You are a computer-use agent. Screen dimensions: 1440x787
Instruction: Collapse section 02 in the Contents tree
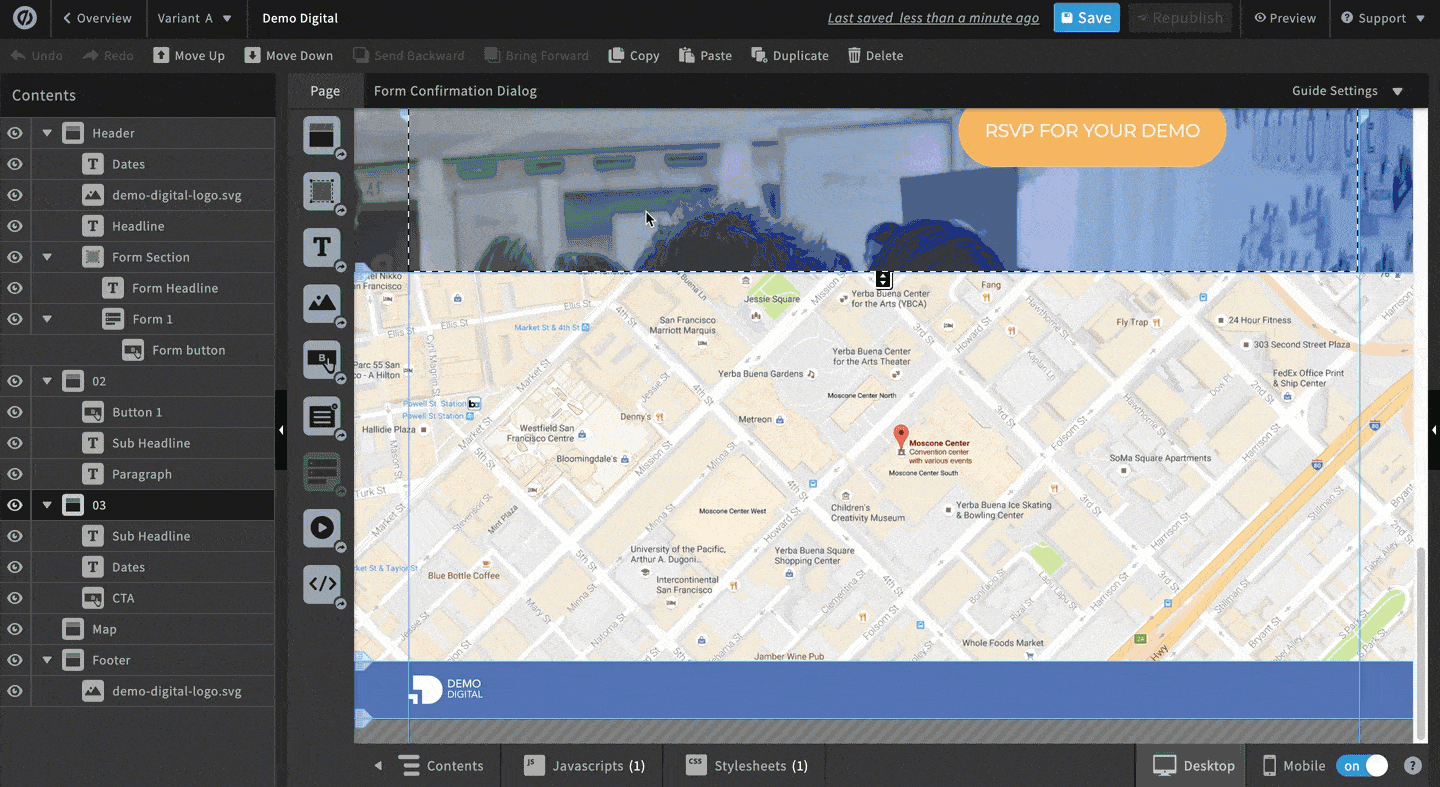click(x=47, y=381)
